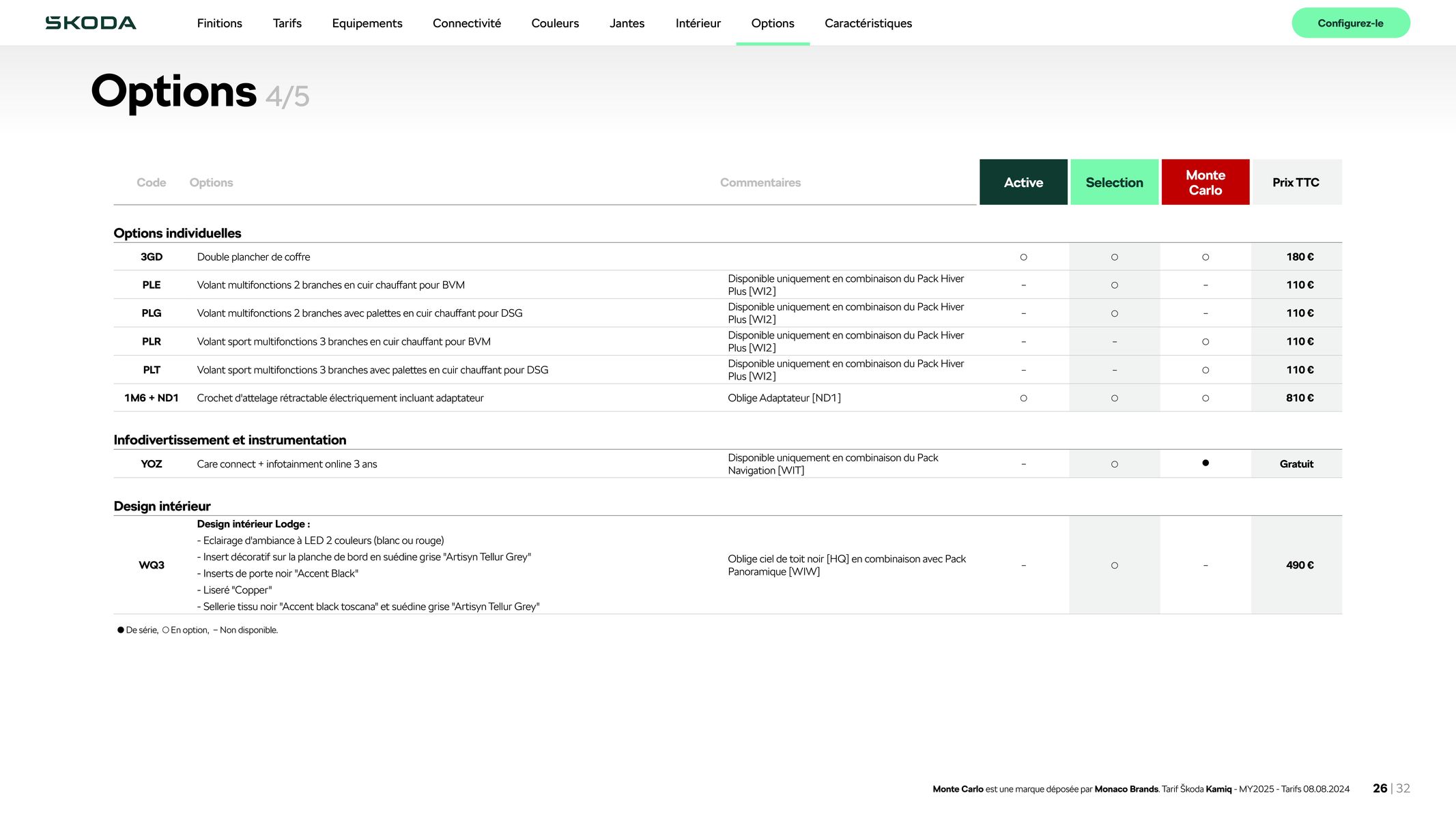Toggle option circle for 3GD Selection column
Screen dimensions: 1456x819
click(1114, 257)
